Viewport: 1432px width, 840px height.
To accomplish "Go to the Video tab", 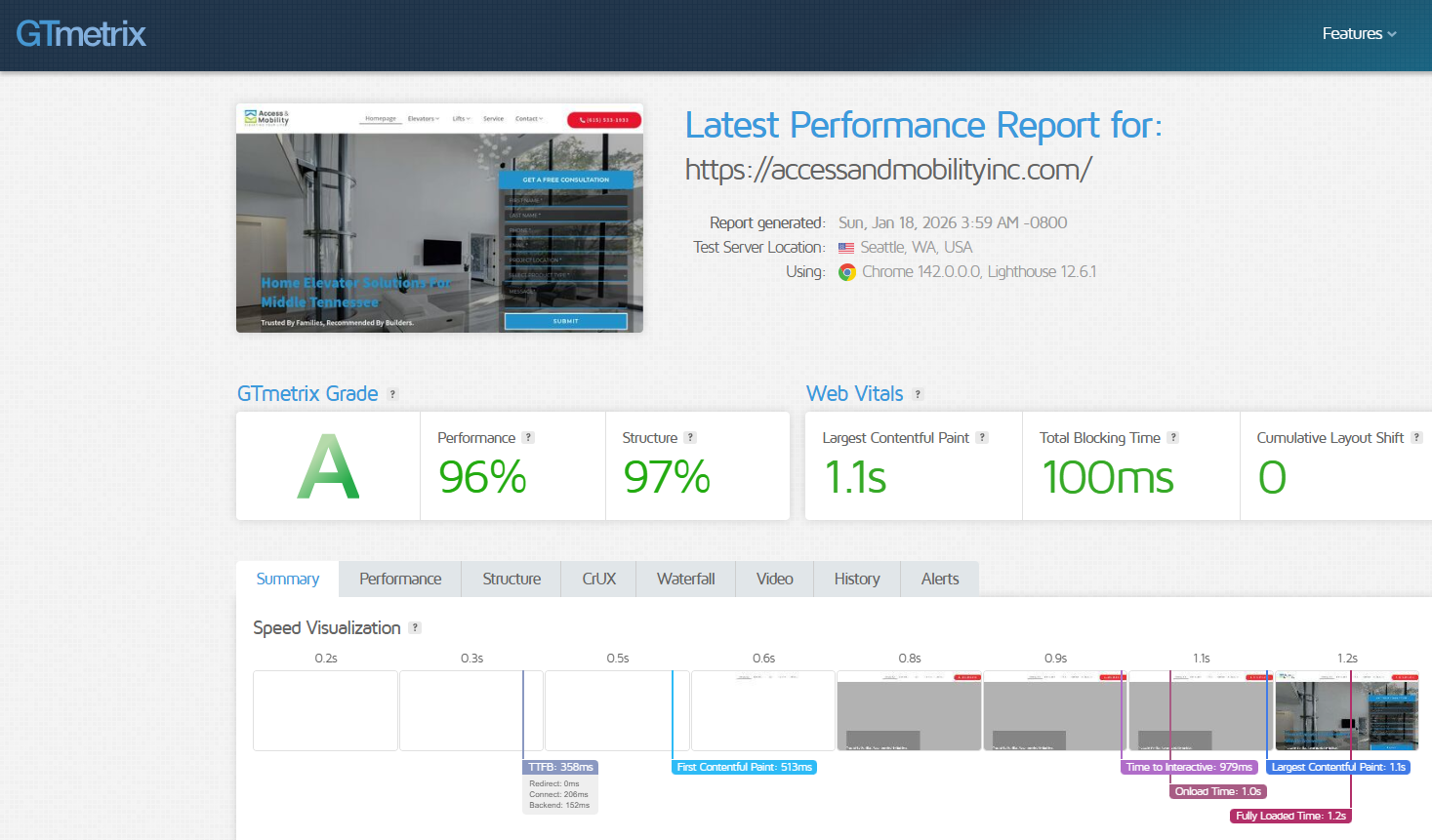I will tap(775, 579).
